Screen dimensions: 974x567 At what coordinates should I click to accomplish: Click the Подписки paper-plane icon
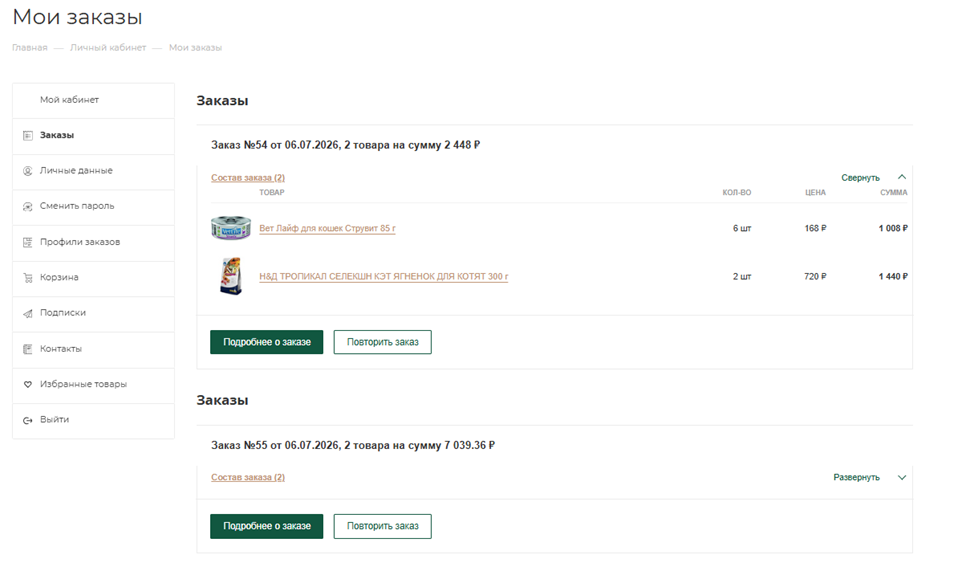(x=27, y=313)
